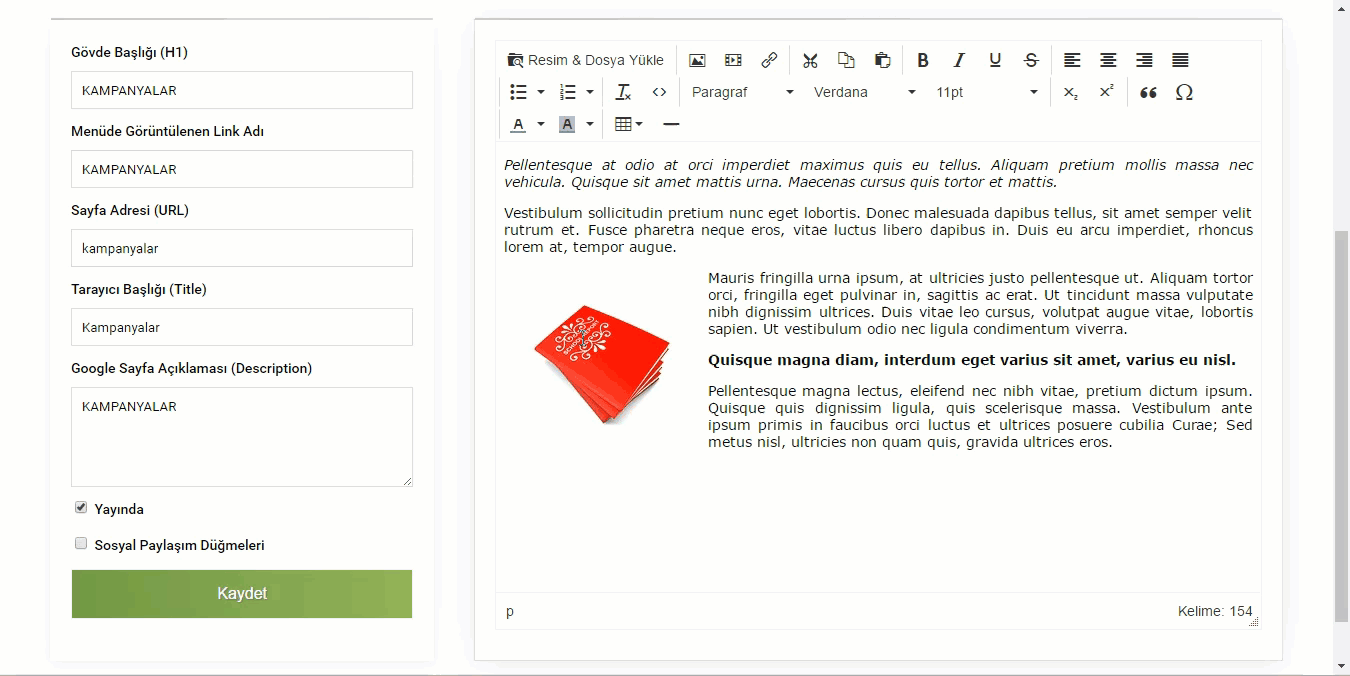Click the source code view icon
Screen dimensions: 1350x676
coord(659,92)
